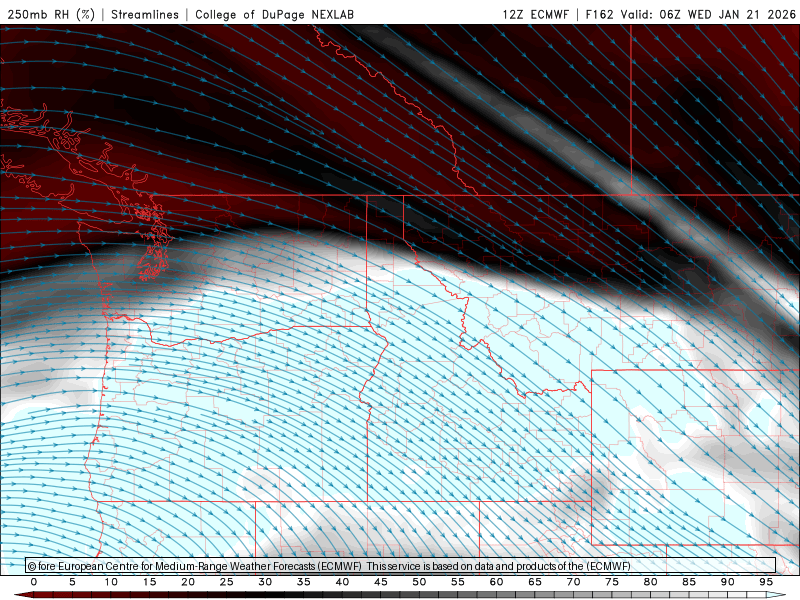
Task: Select the '95' legend number
Action: click(766, 582)
